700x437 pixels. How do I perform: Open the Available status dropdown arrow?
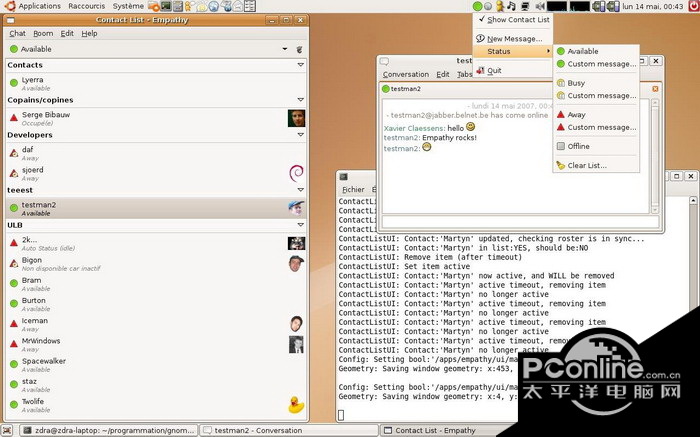(x=285, y=49)
